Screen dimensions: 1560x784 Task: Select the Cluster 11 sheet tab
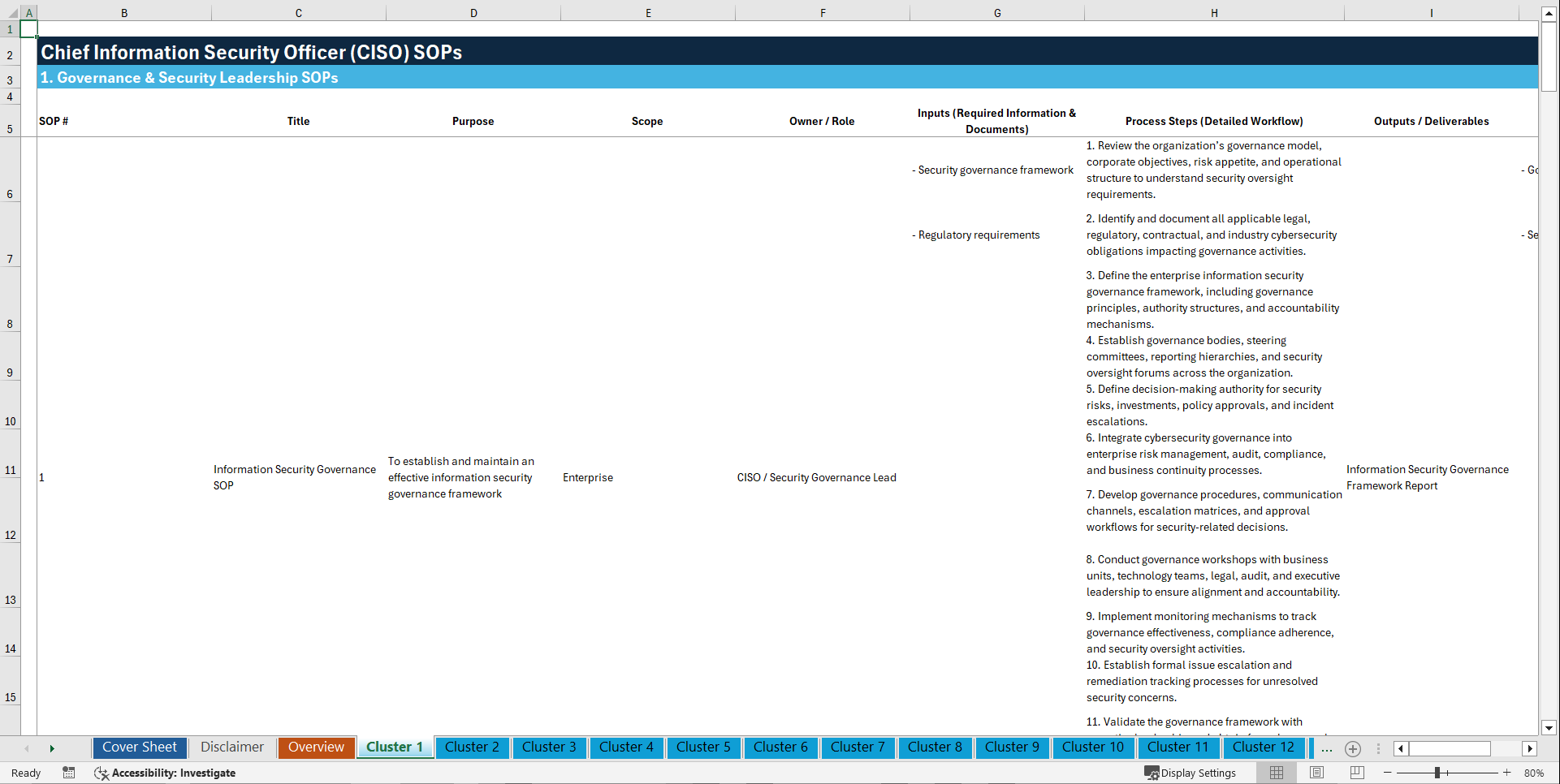[1178, 747]
